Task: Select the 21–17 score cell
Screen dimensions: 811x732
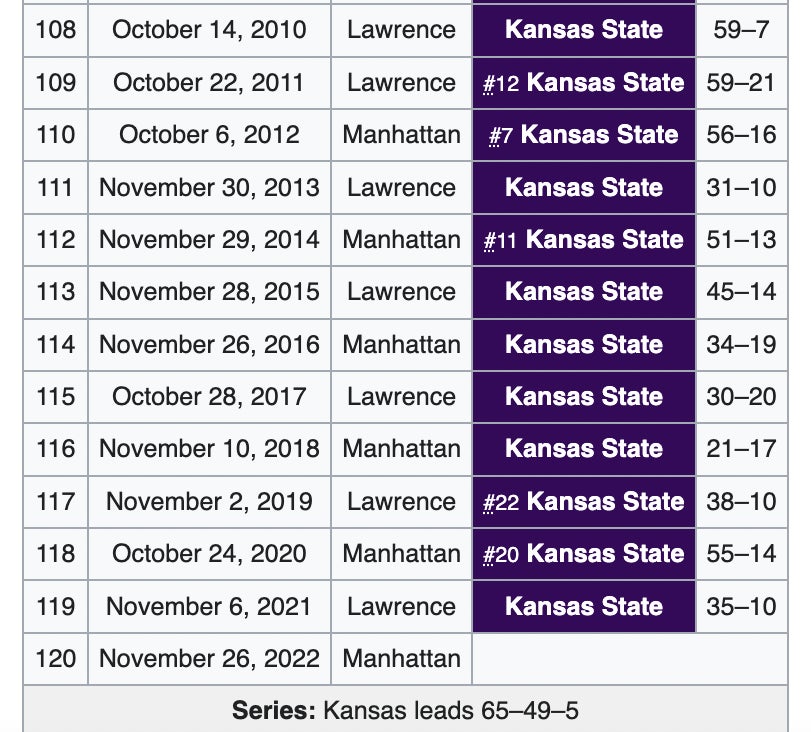Action: click(x=741, y=449)
